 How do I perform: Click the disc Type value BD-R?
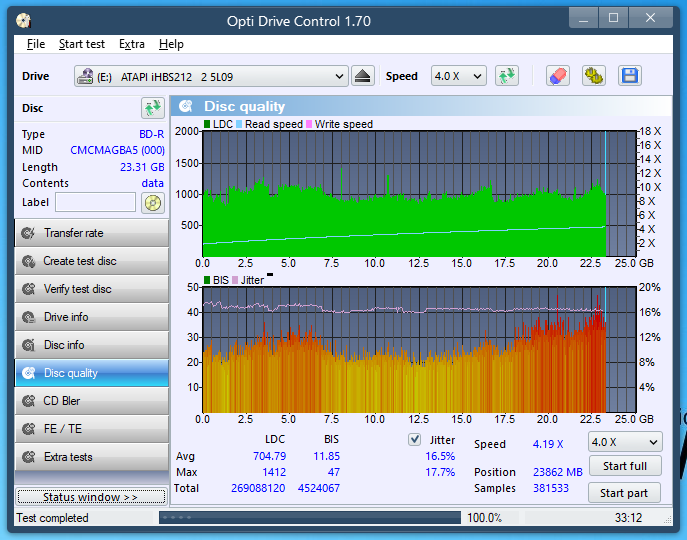(x=152, y=134)
